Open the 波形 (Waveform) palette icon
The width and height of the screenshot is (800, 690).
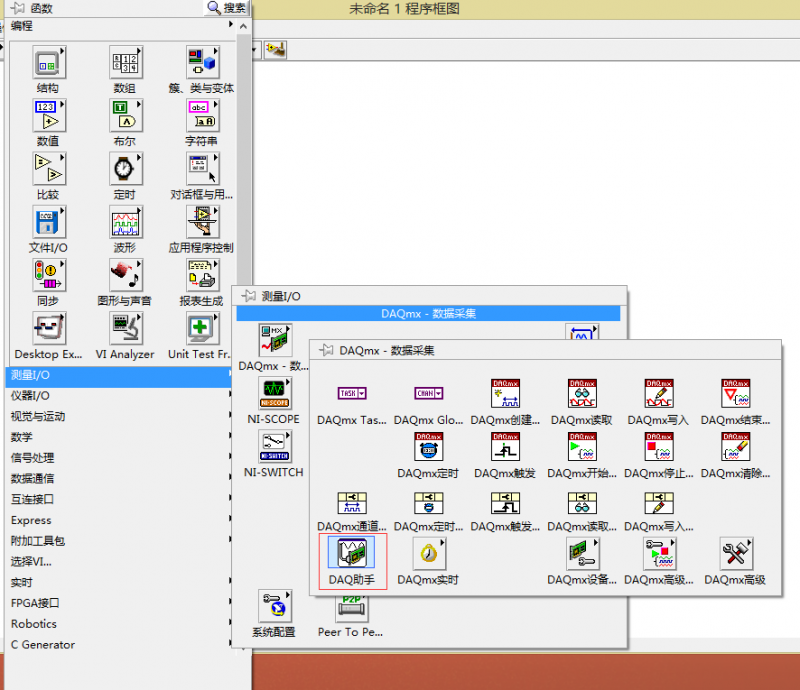click(126, 221)
